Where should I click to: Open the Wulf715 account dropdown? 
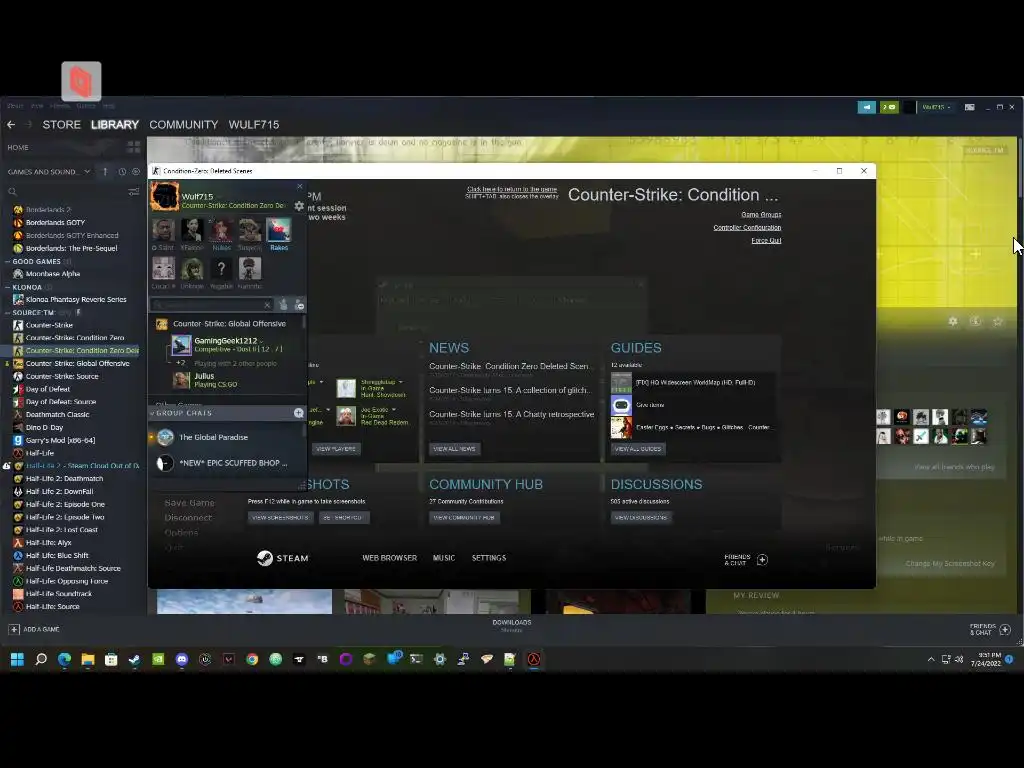936,107
